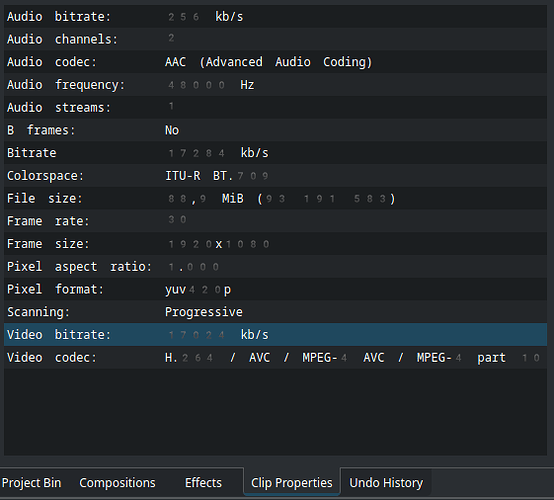The width and height of the screenshot is (554, 500).
Task: Open the Compositions tab
Action: 117,482
